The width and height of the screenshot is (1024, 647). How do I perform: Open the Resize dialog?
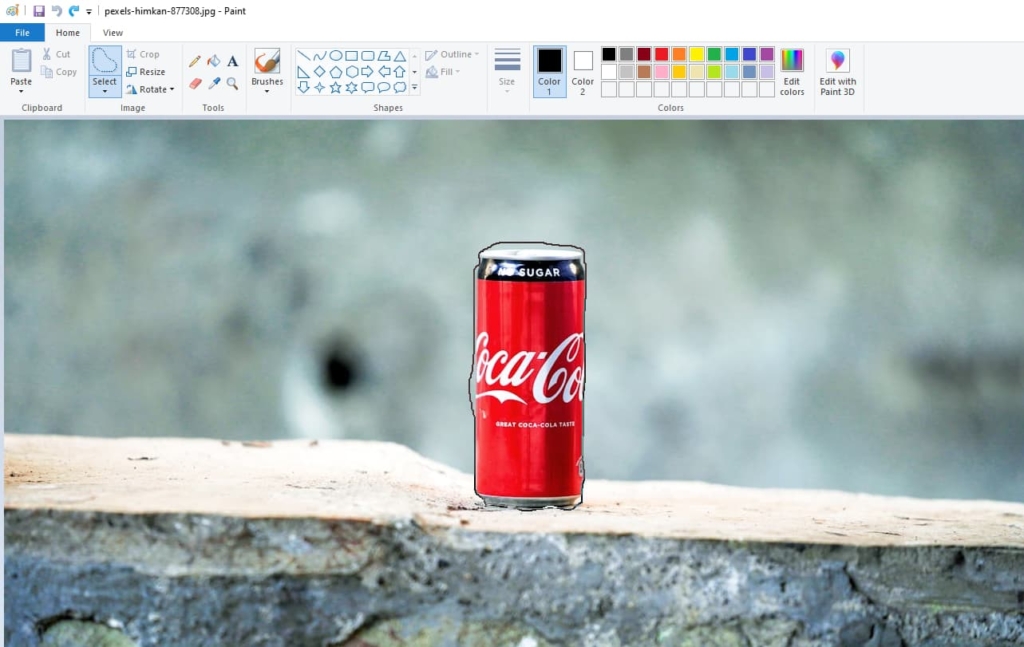(148, 71)
